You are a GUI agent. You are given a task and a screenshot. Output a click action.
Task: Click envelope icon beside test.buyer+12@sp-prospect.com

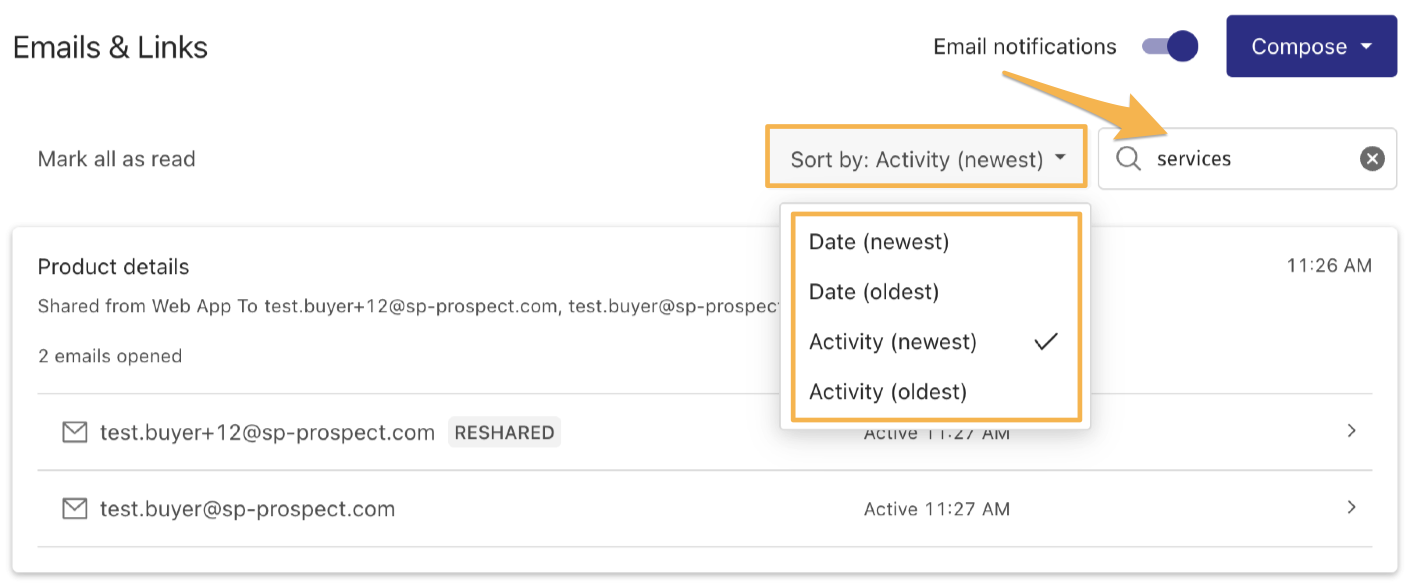tap(75, 432)
